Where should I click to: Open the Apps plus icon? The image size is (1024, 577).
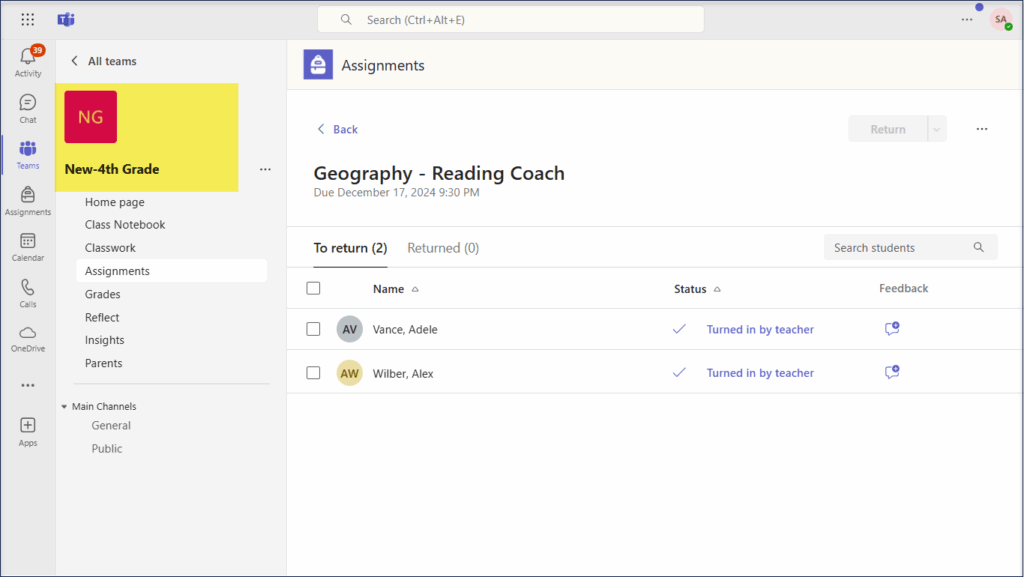point(28,427)
